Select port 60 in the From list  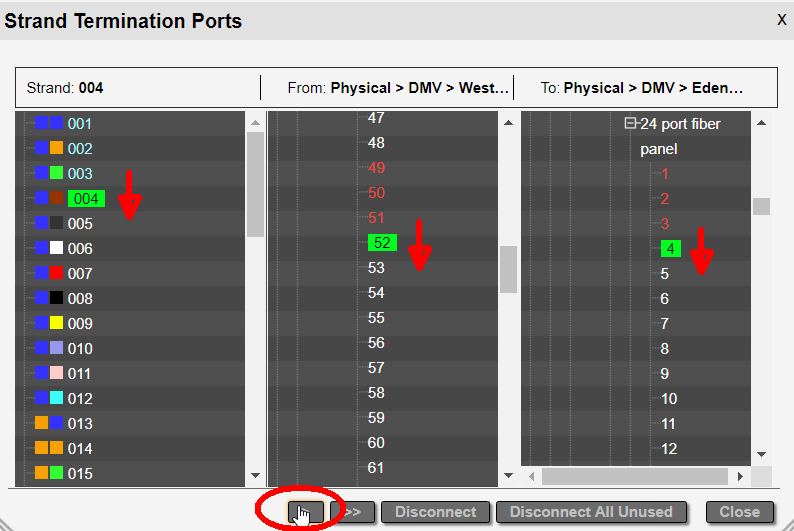[376, 443]
